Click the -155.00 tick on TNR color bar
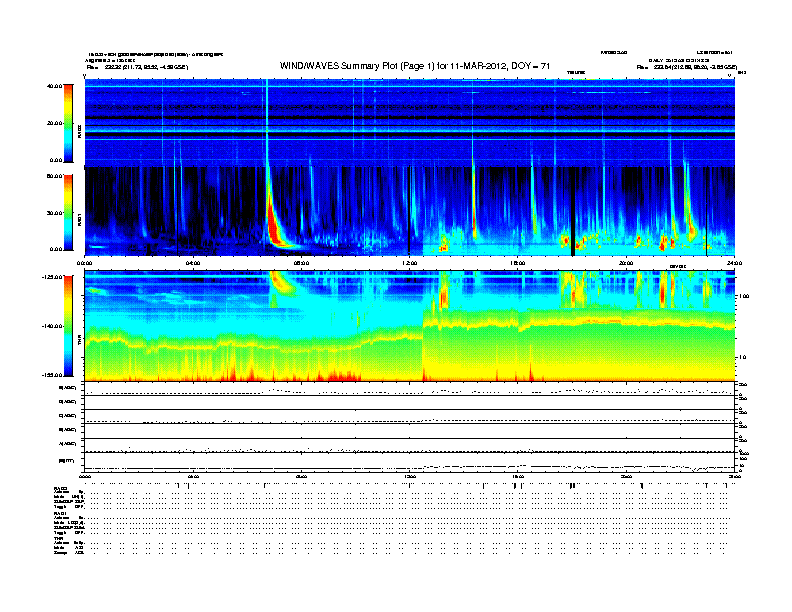This screenshot has height=612, width=792. (x=52, y=375)
